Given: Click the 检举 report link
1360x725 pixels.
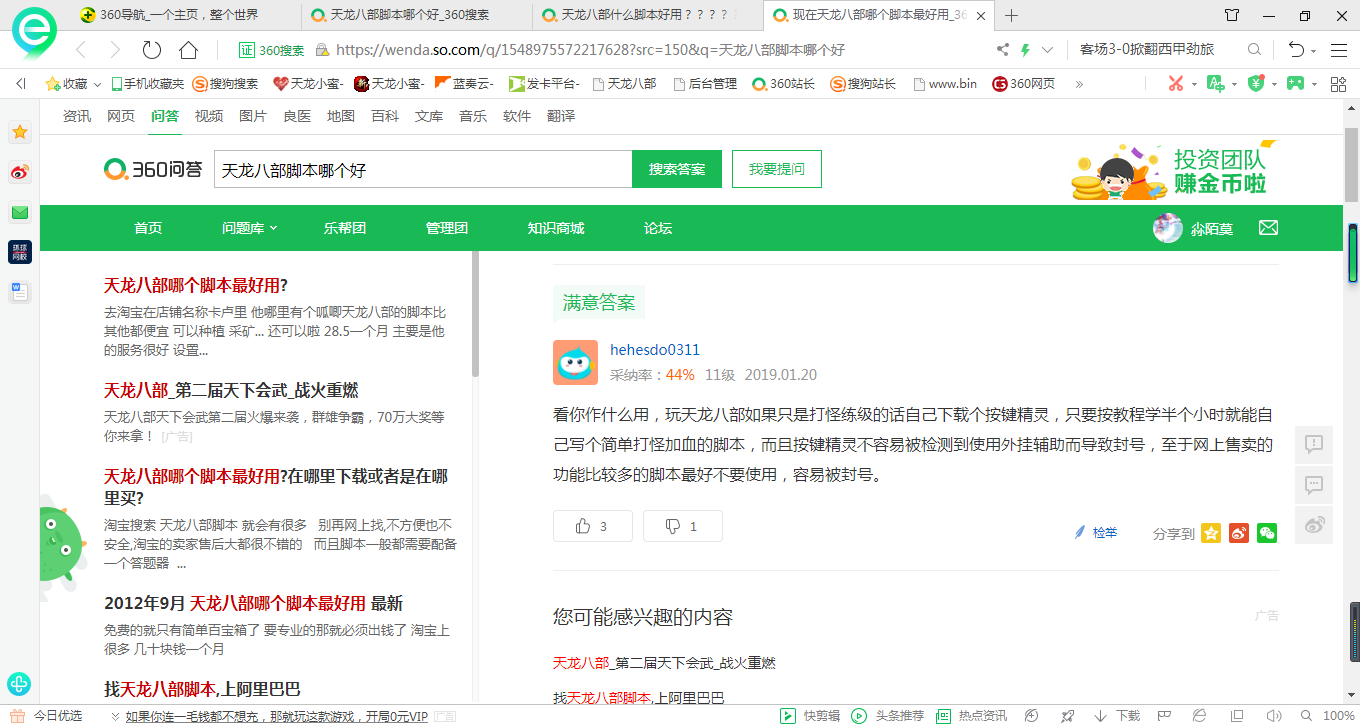Looking at the screenshot, I should (x=1096, y=533).
